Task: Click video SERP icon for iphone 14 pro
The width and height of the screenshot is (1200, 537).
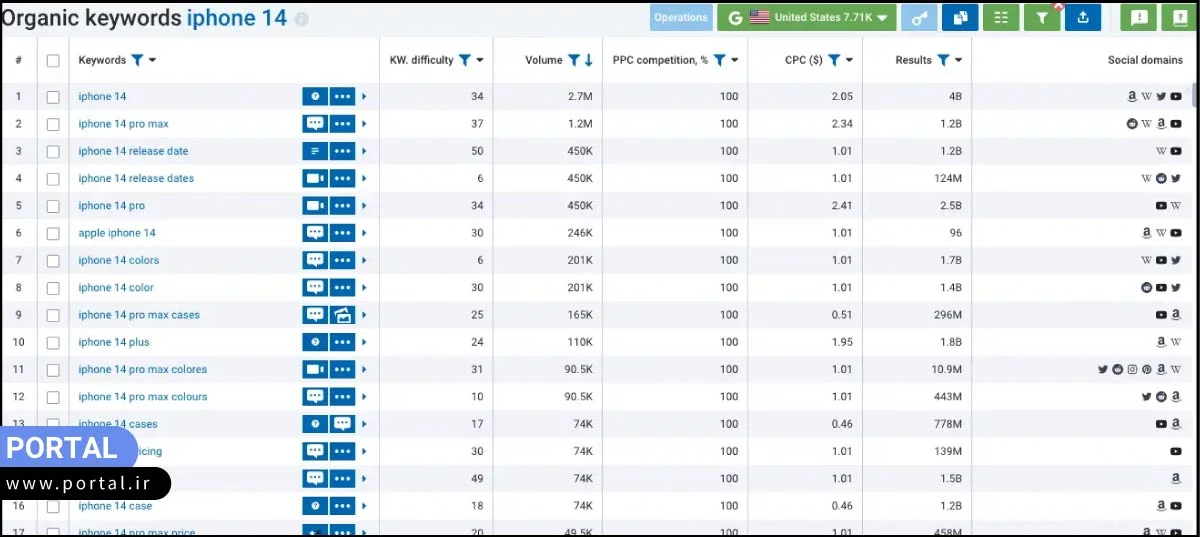Action: point(315,206)
